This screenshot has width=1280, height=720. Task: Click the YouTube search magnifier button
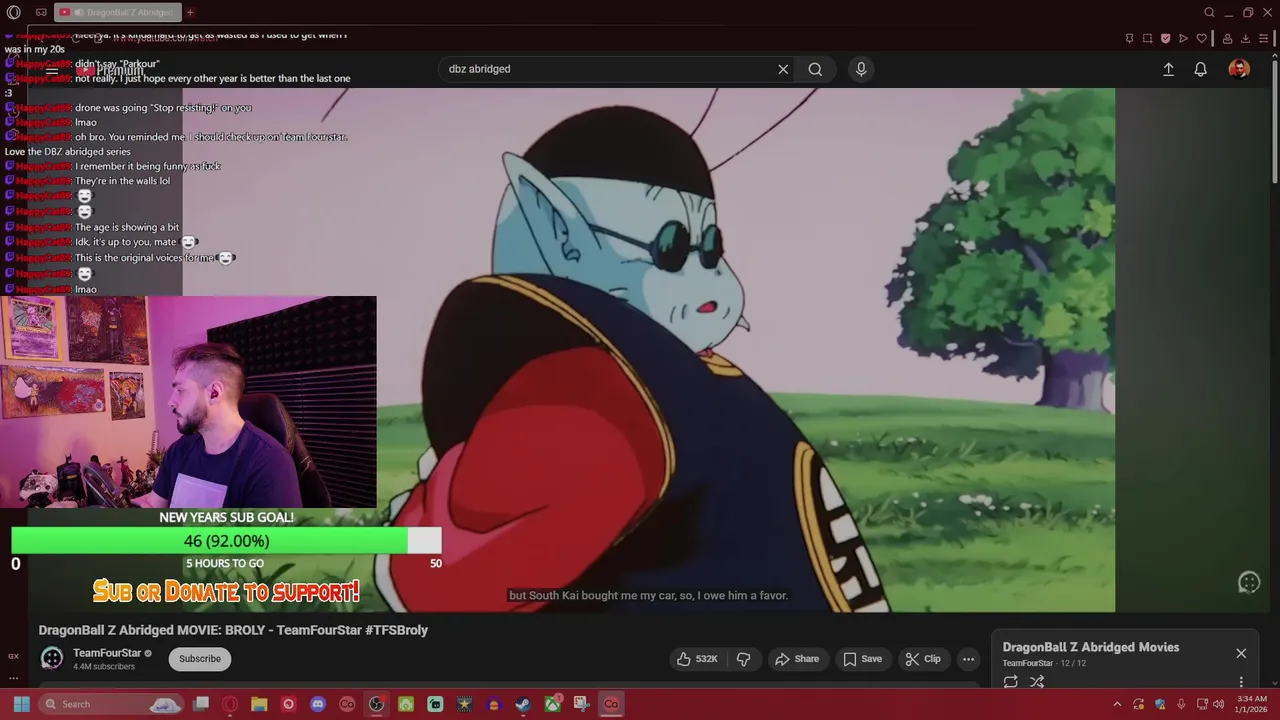815,69
